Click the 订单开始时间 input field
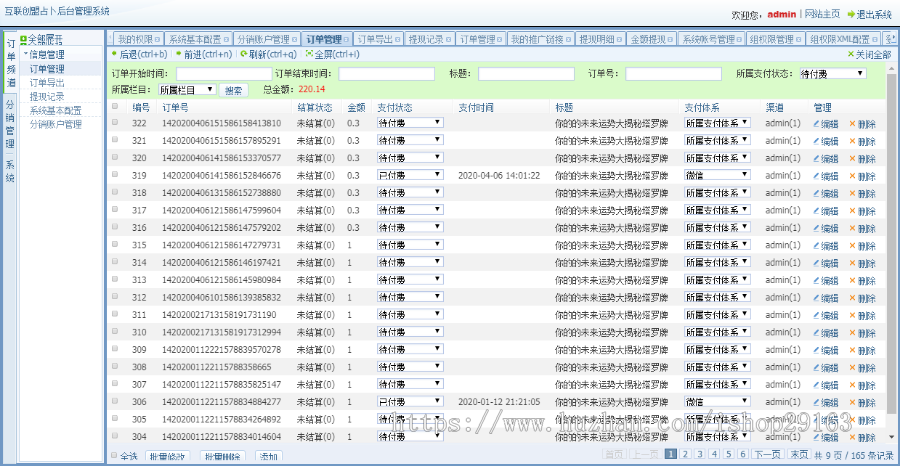 coord(224,74)
